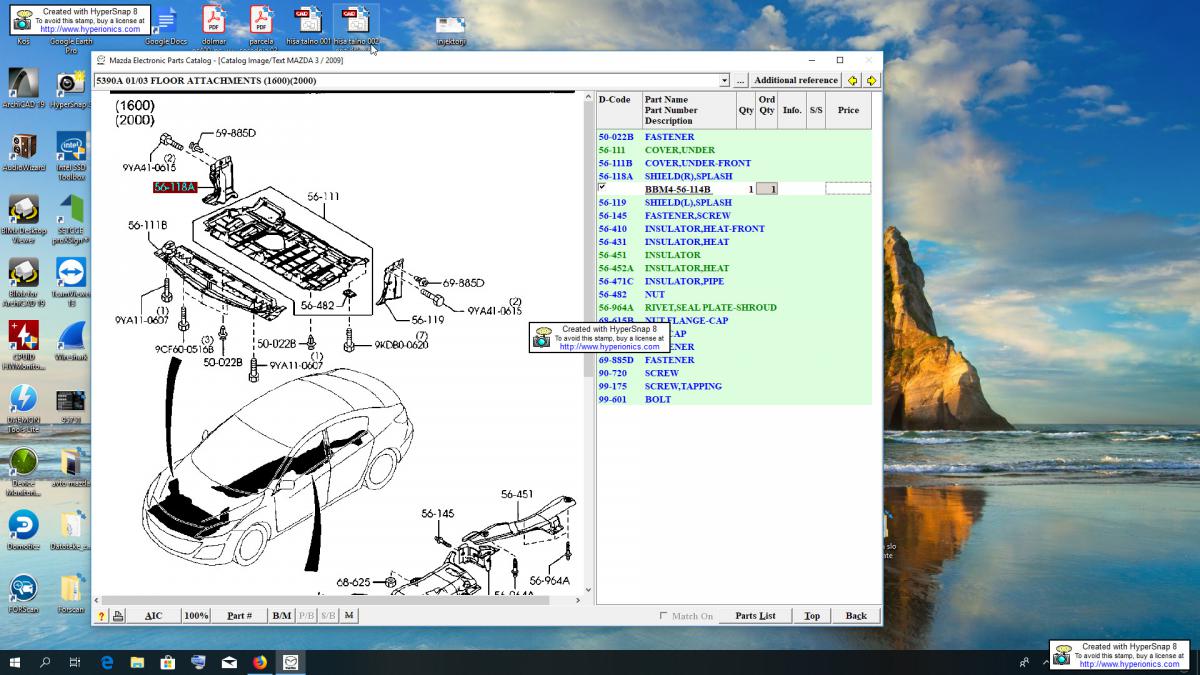
Task: Select the parcela PDF desktop file
Action: coord(261,26)
